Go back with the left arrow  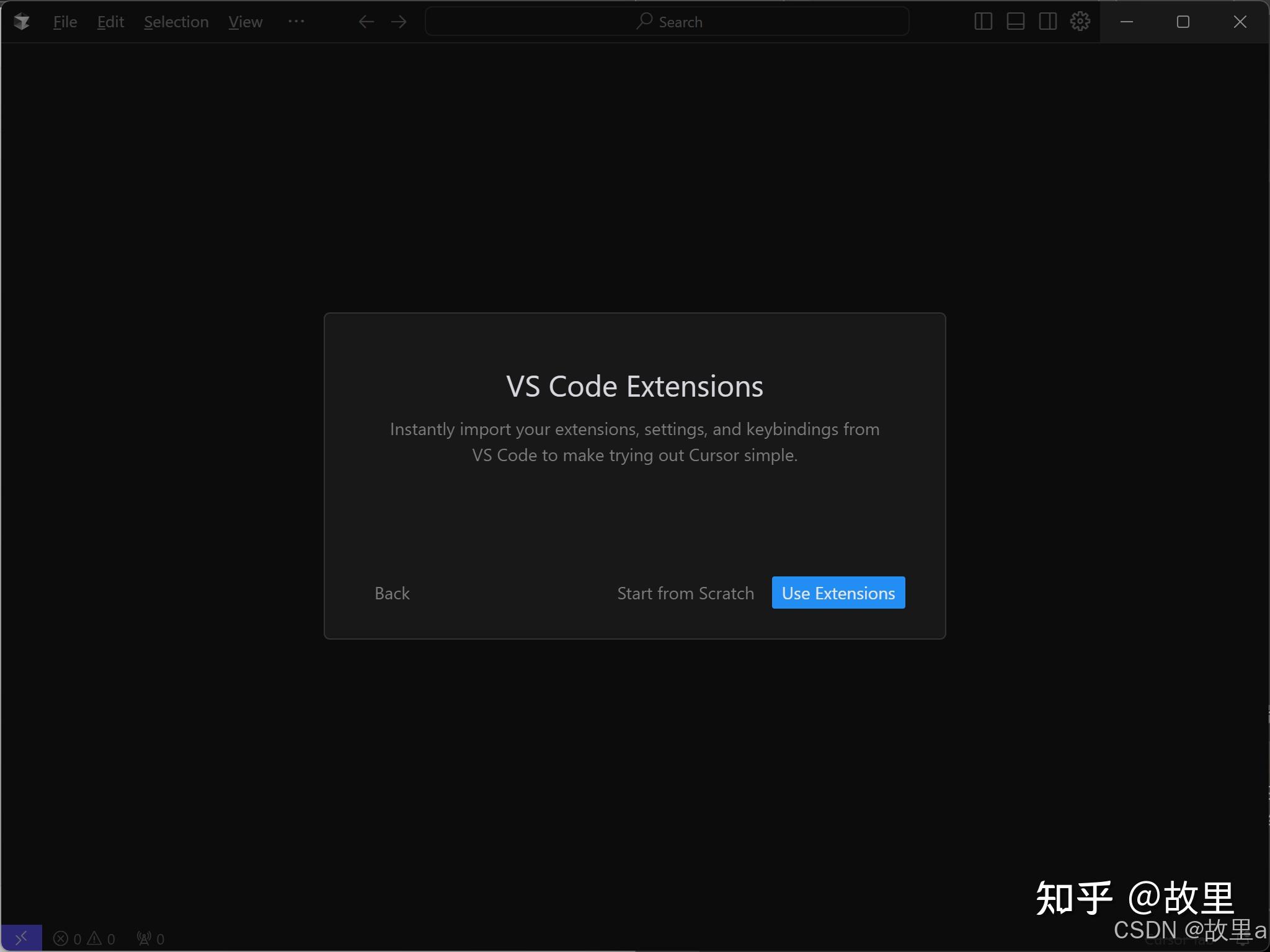tap(366, 22)
